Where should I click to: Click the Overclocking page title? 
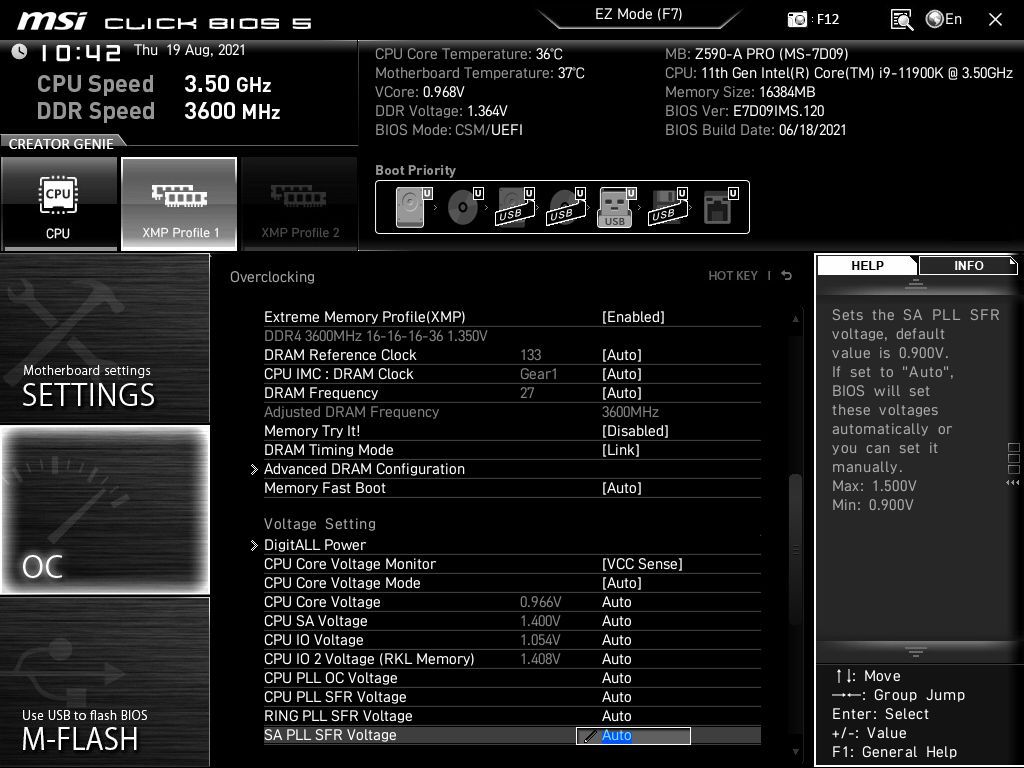pos(272,277)
